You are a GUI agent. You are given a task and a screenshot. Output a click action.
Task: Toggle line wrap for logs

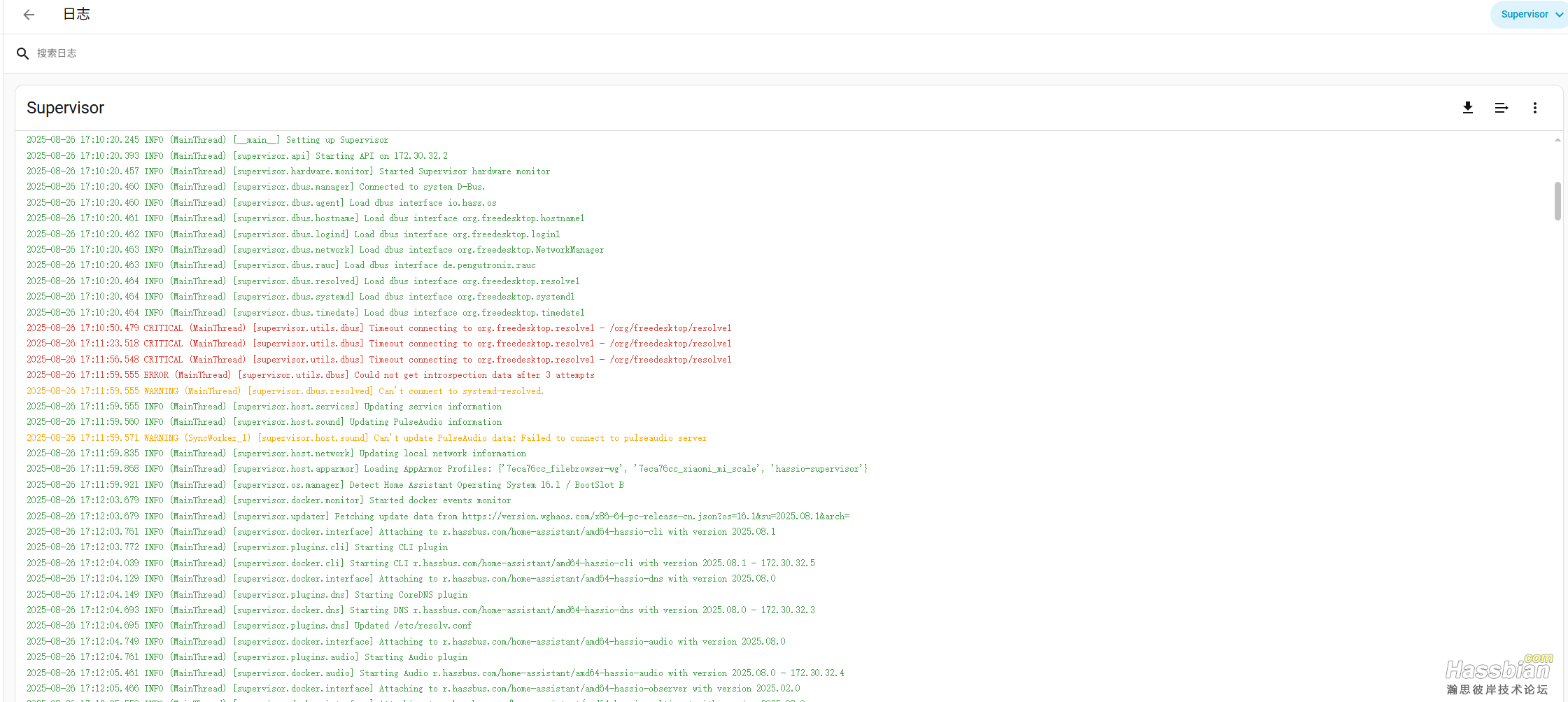coord(1502,108)
